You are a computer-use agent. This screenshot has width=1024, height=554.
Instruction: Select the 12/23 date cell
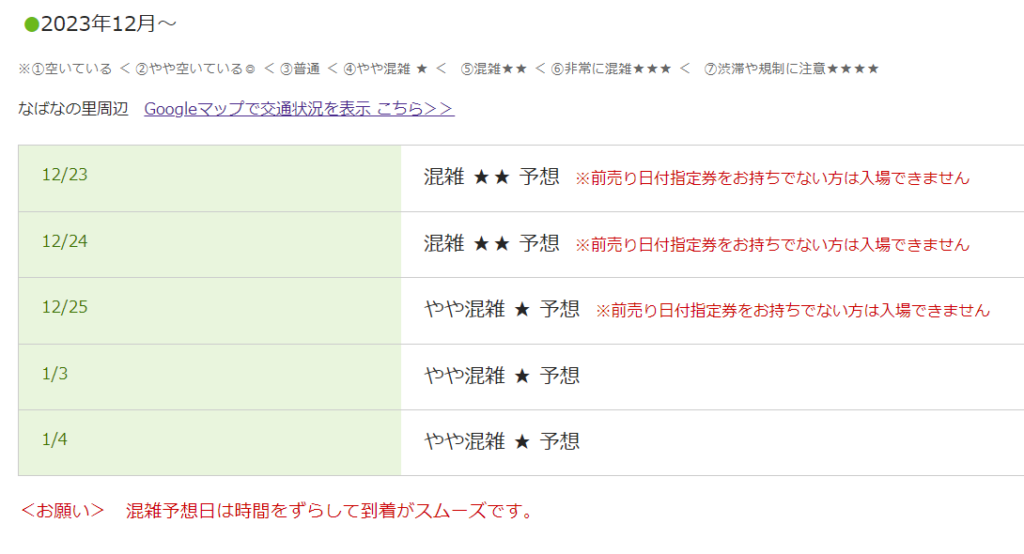[x=65, y=175]
